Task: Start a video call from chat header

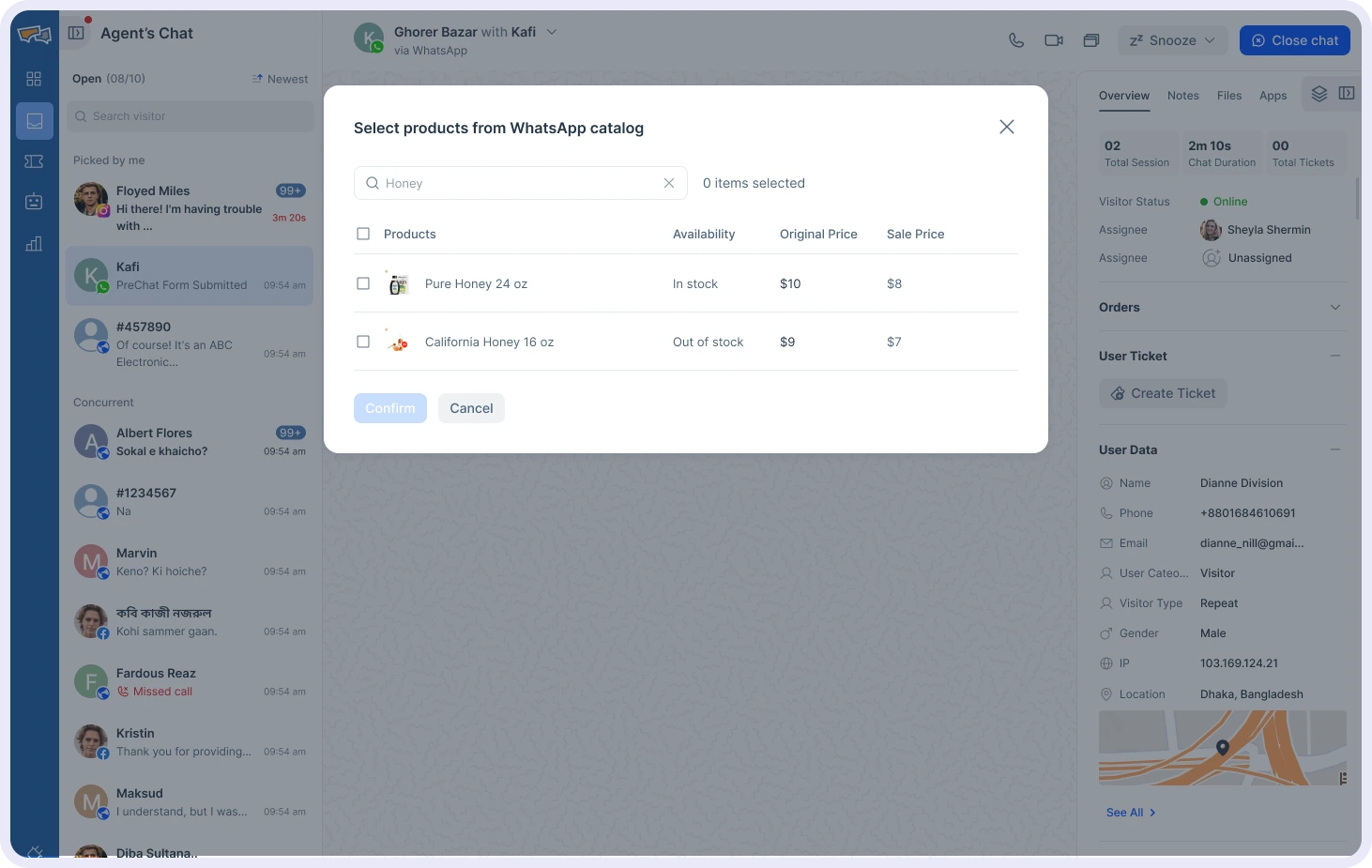Action: click(x=1053, y=40)
